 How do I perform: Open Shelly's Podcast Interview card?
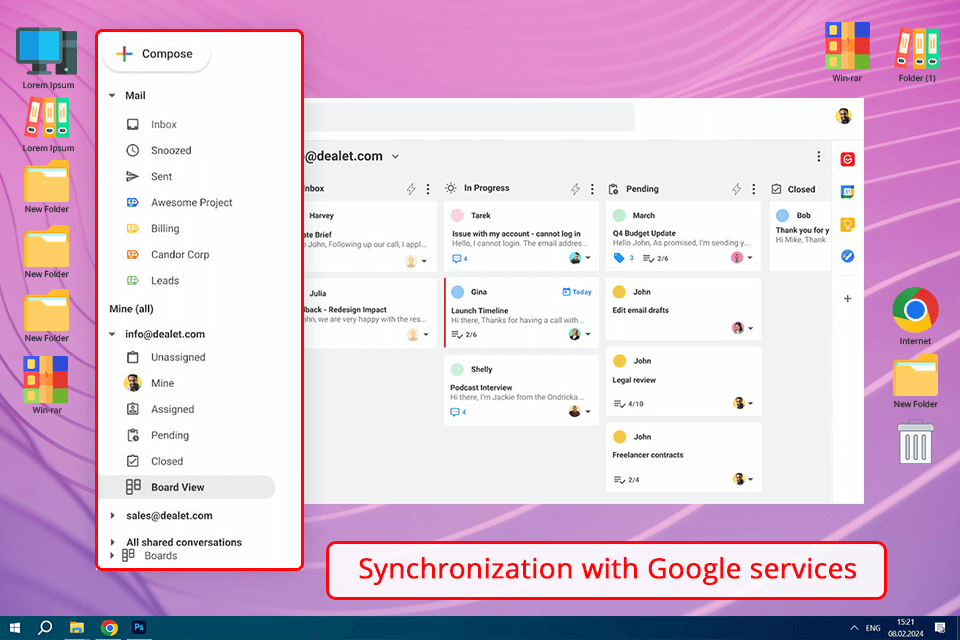coord(521,390)
